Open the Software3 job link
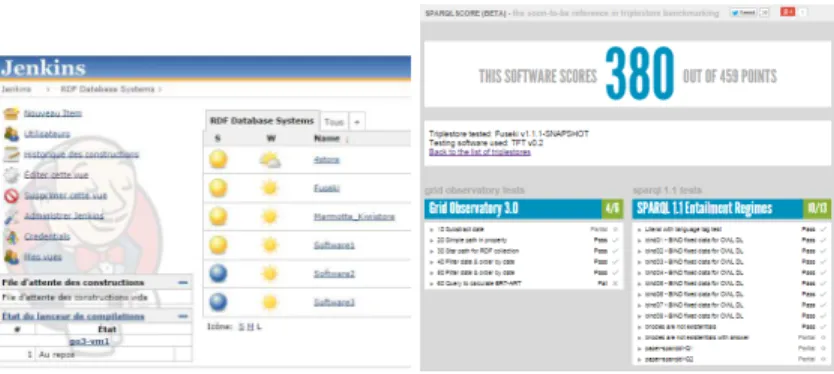This screenshot has width=834, height=374. coord(334,303)
